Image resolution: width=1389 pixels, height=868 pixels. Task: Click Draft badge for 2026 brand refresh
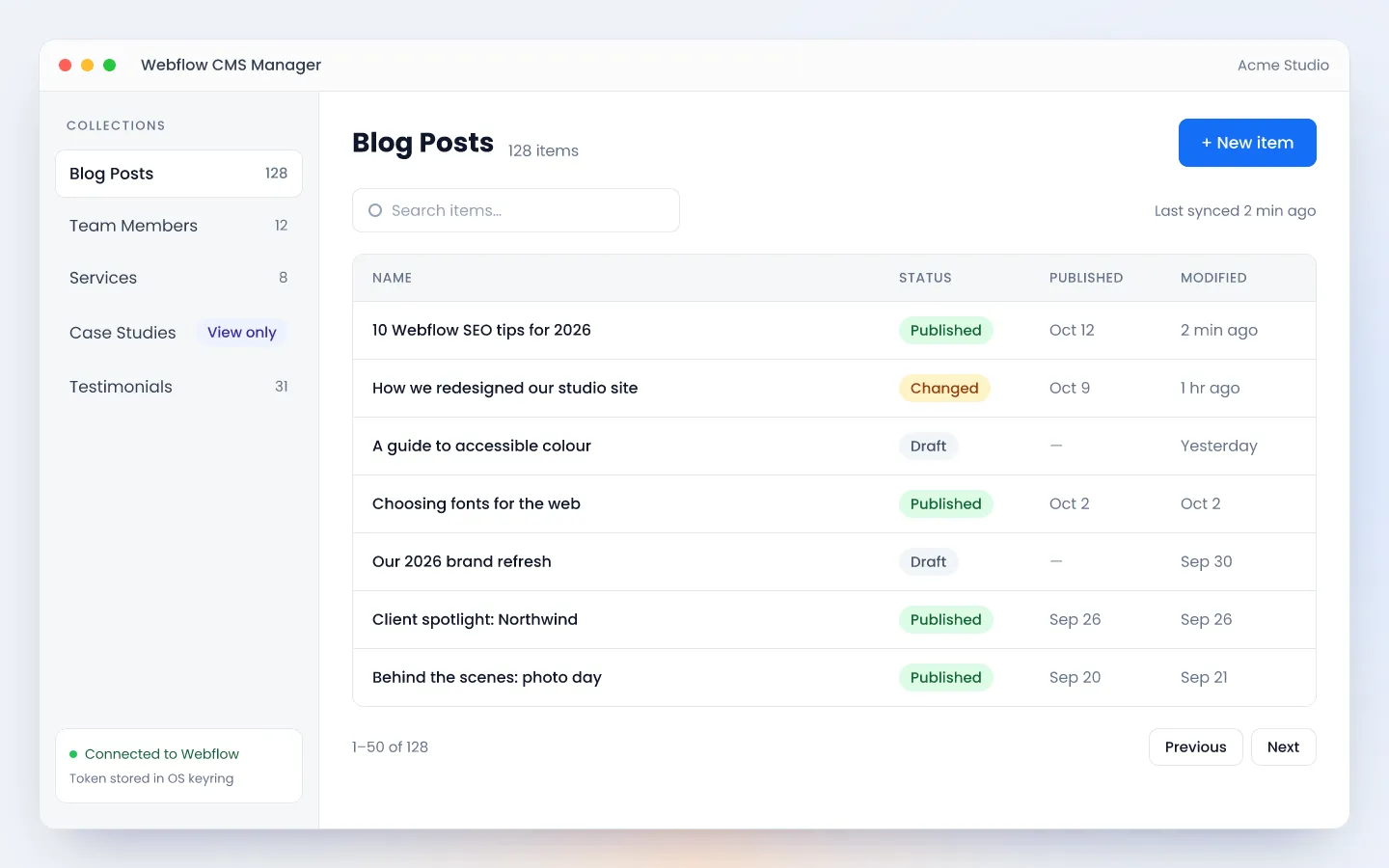click(928, 561)
